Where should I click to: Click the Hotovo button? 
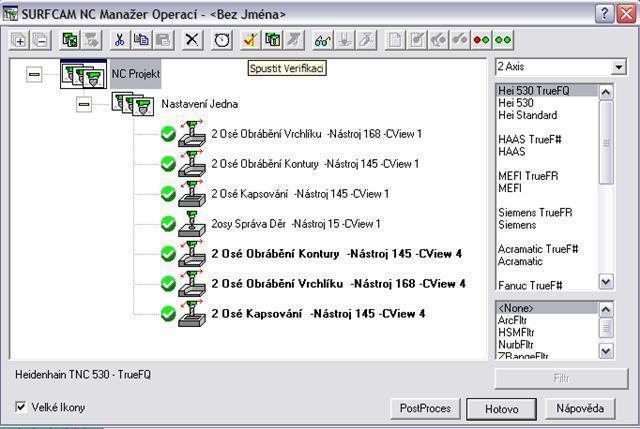pos(502,409)
